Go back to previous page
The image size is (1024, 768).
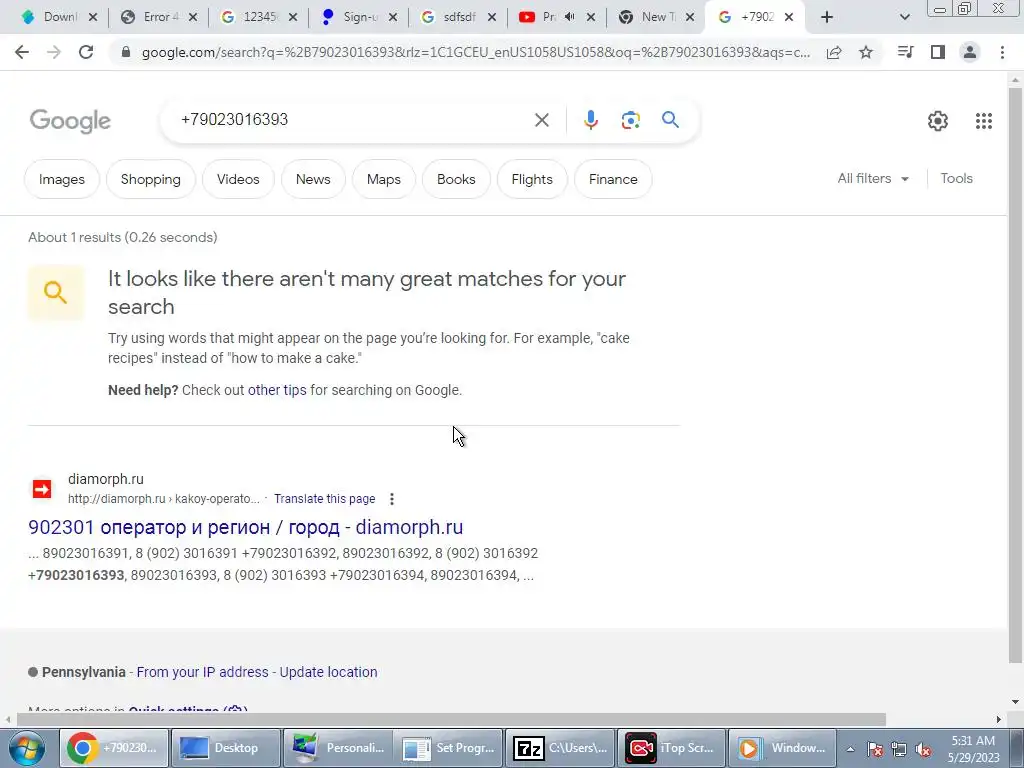coord(22,52)
